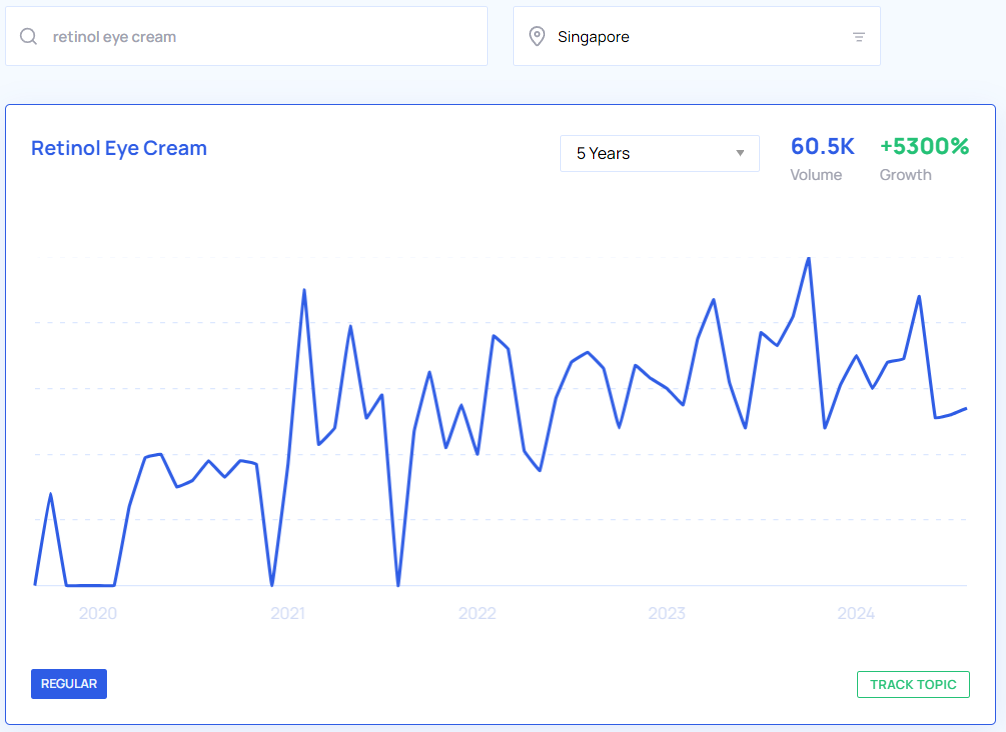Image resolution: width=1006 pixels, height=732 pixels.
Task: Click the 60.5K volume figure
Action: [822, 147]
